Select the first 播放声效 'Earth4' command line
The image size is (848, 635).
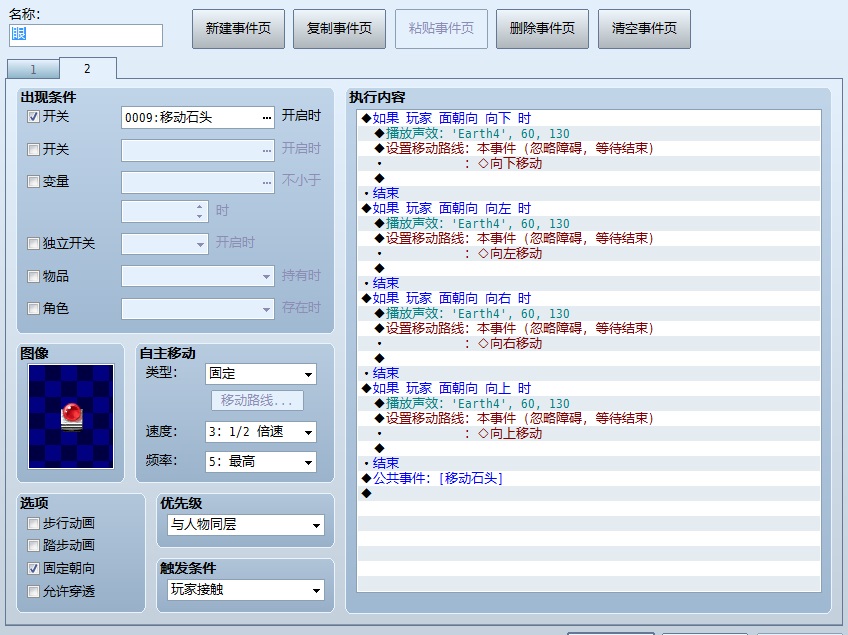tap(589, 133)
